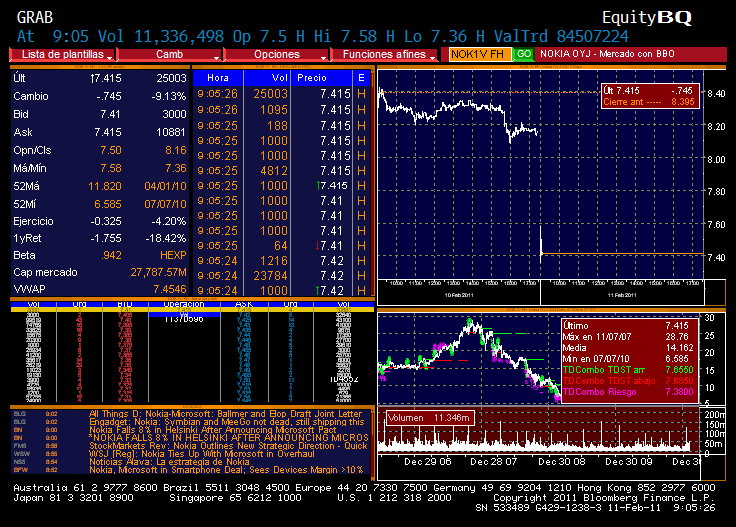Click the Dec 28 07 axis label
Screen dimensions: 736x527
493,462
